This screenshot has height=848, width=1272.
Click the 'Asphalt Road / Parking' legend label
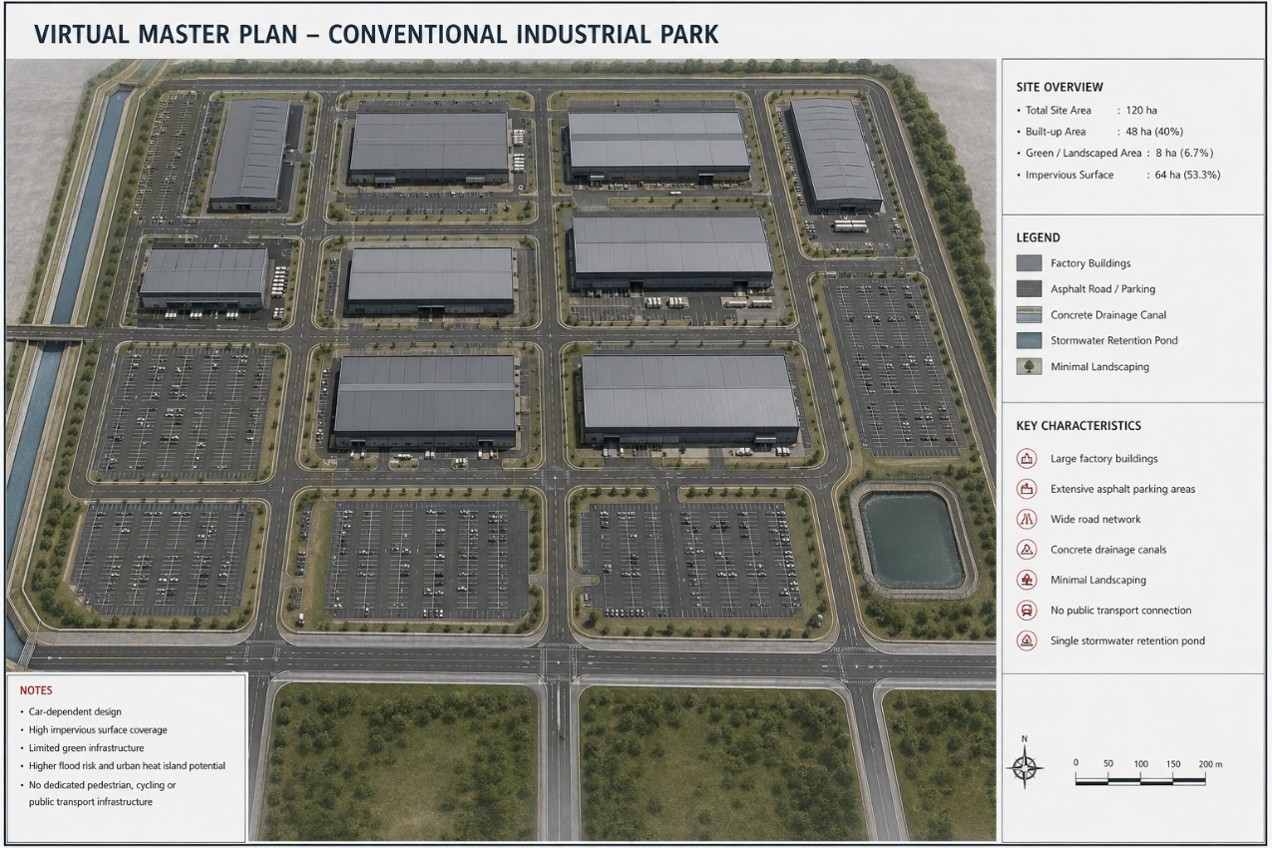tap(1103, 289)
